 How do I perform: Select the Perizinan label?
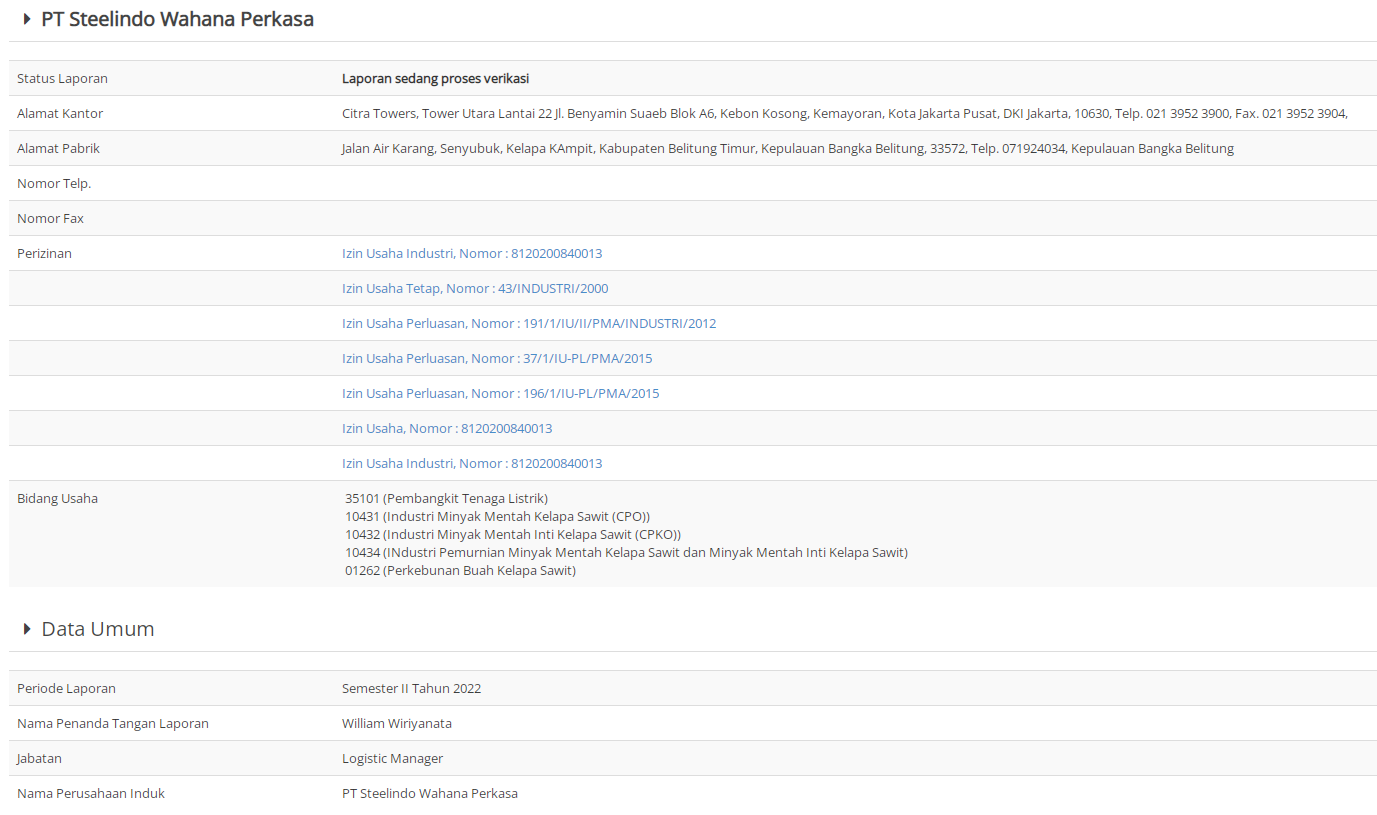click(x=44, y=253)
